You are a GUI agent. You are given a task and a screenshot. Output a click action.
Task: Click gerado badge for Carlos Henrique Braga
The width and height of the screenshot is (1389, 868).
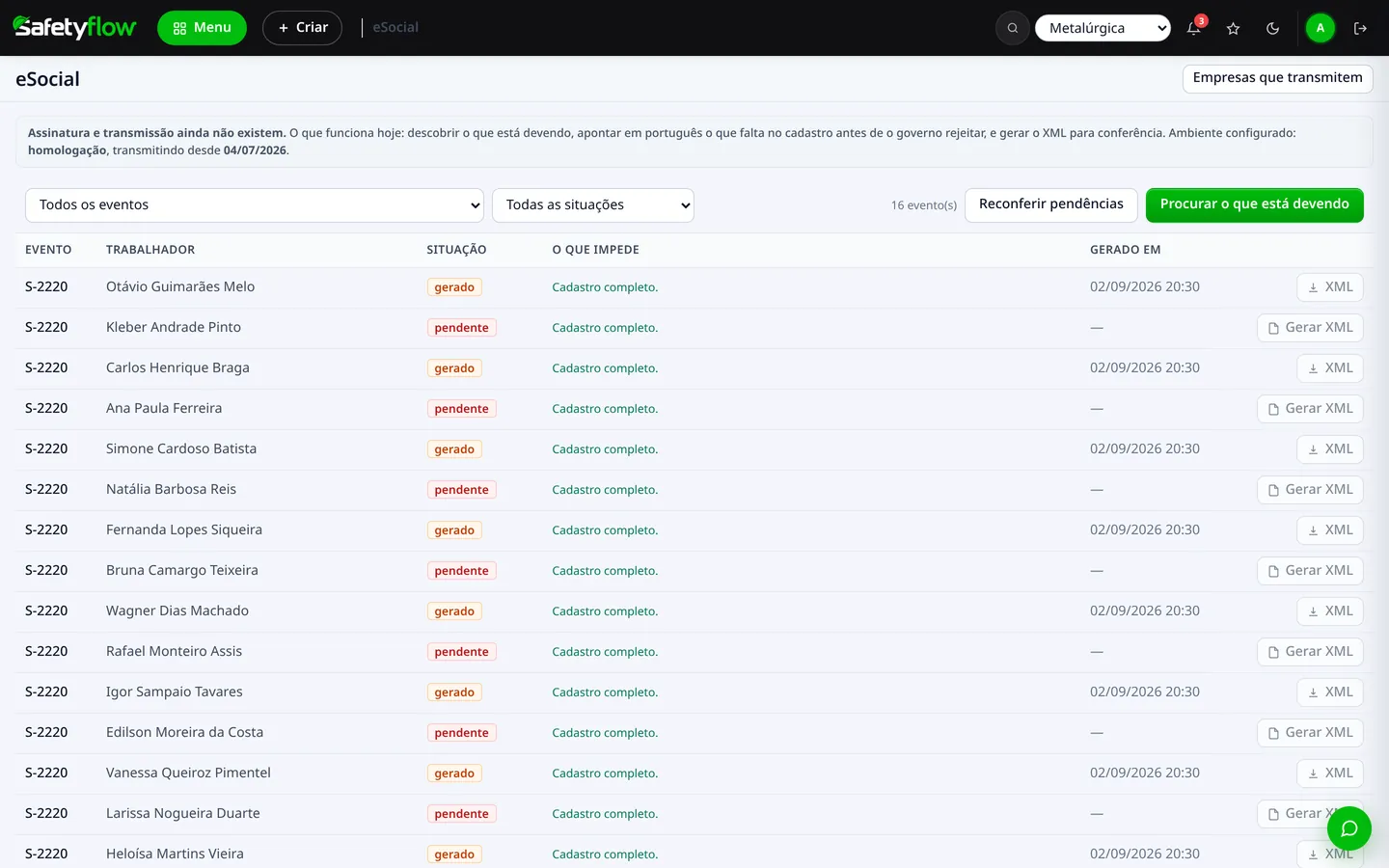coord(454,368)
